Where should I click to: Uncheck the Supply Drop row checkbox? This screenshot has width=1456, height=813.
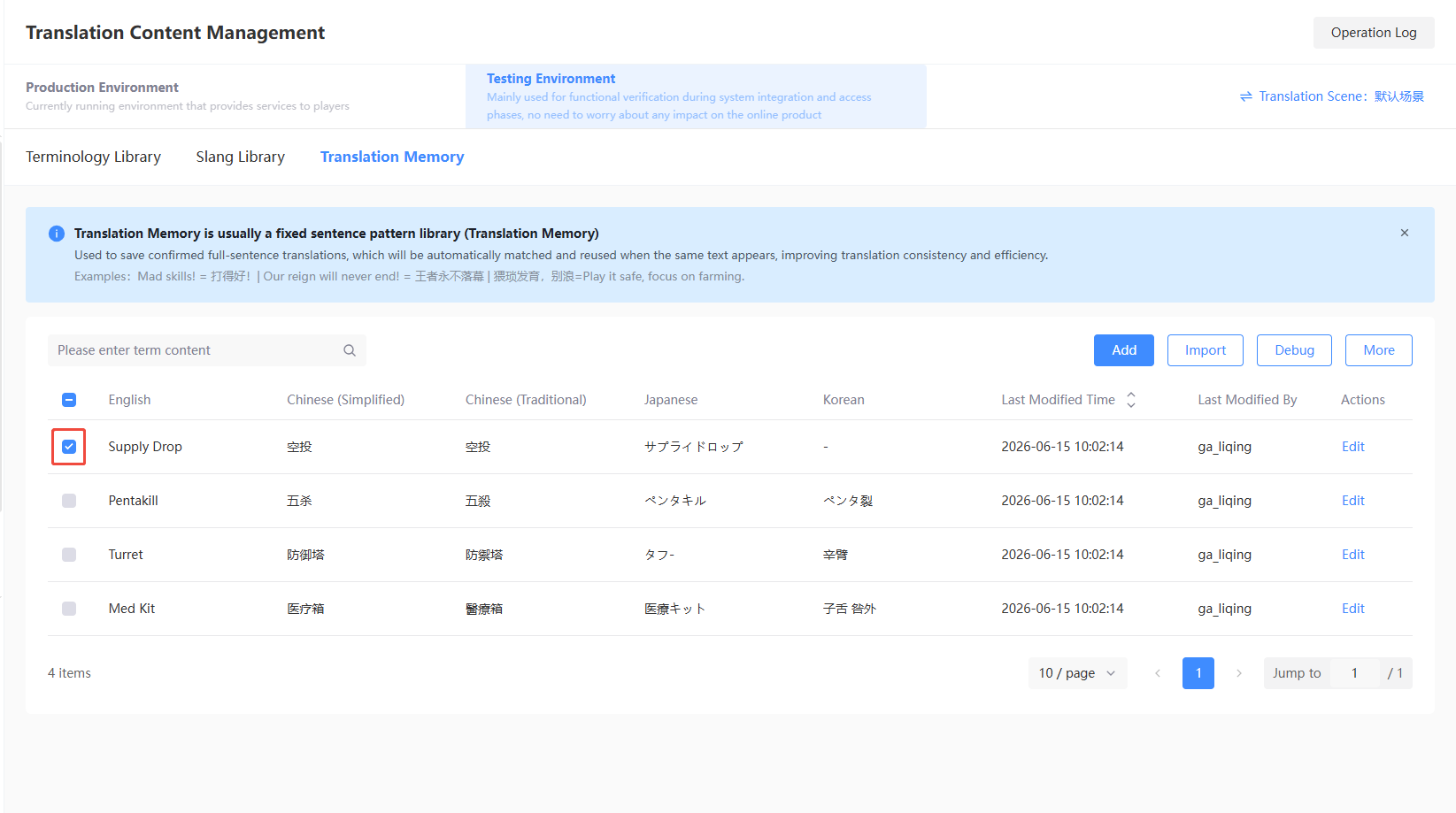pos(69,447)
